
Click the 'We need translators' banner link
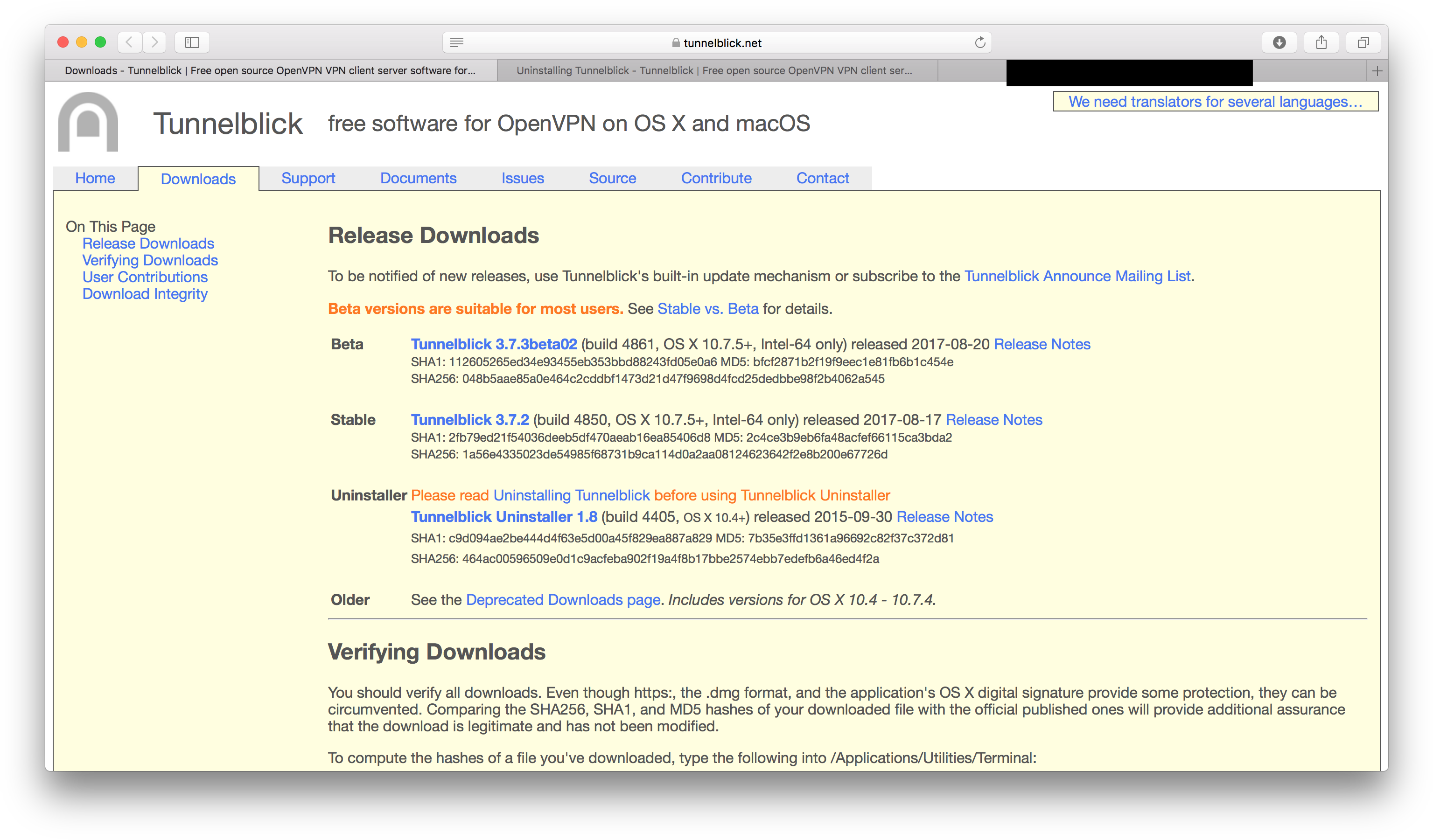(1215, 101)
